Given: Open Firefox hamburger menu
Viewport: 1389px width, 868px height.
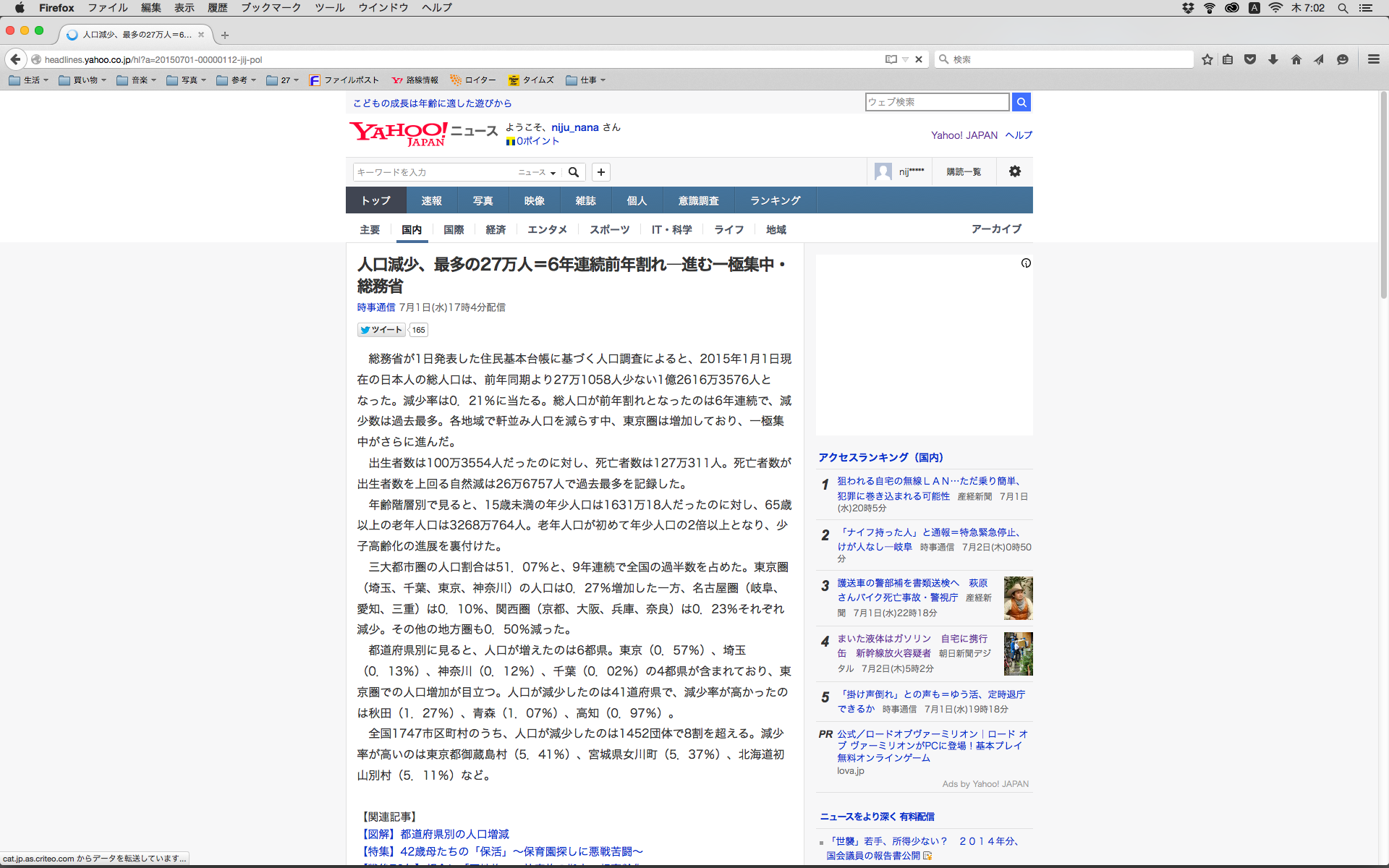Looking at the screenshot, I should point(1373,59).
